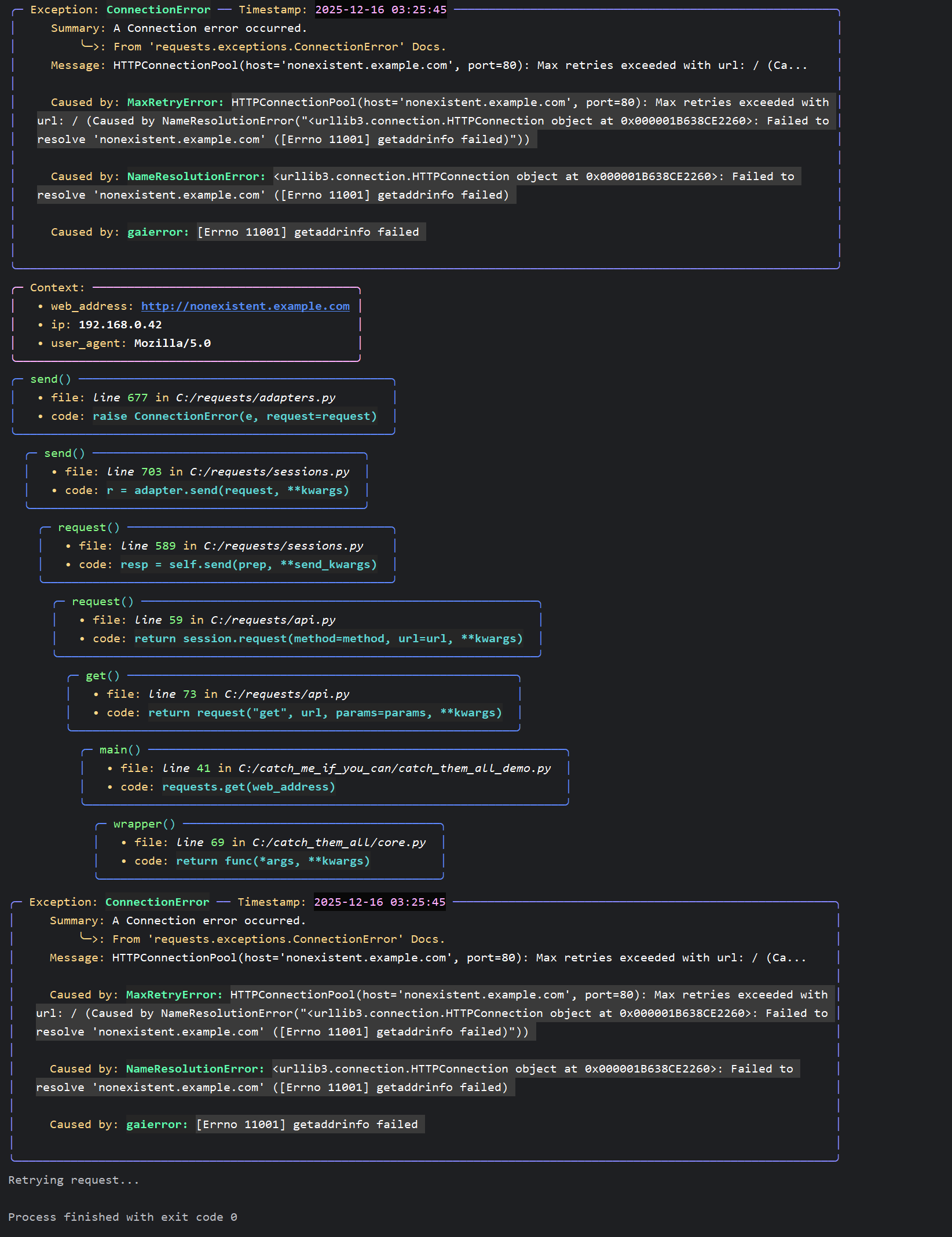Image resolution: width=952 pixels, height=1237 pixels.
Task: Click gaierror label in the first exception block
Action: [158, 232]
